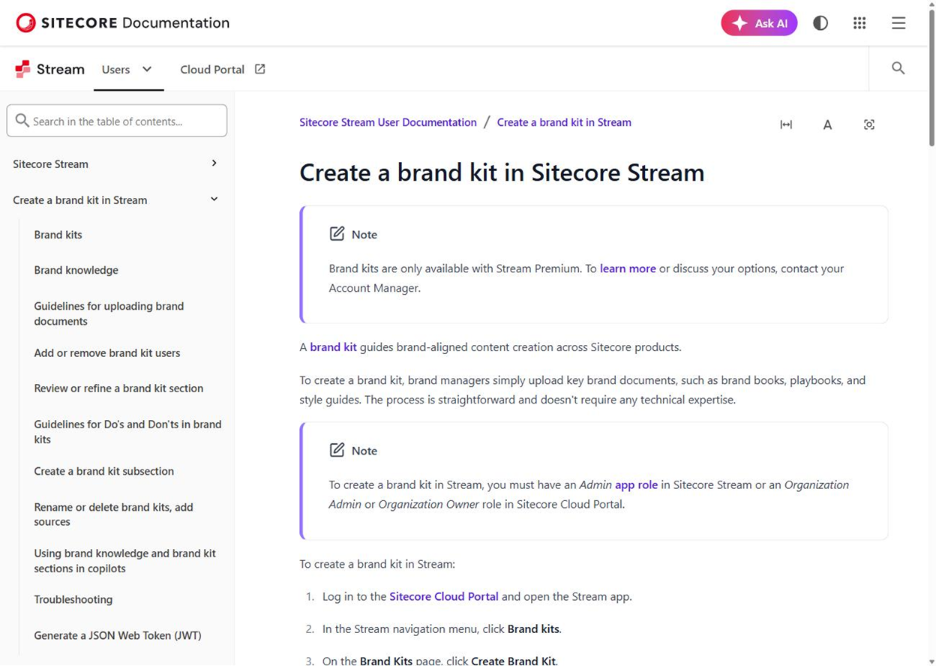Viewport: 936px width, 666px height.
Task: Select Create a brand kit in Stream sidebar item
Action: 80,201
